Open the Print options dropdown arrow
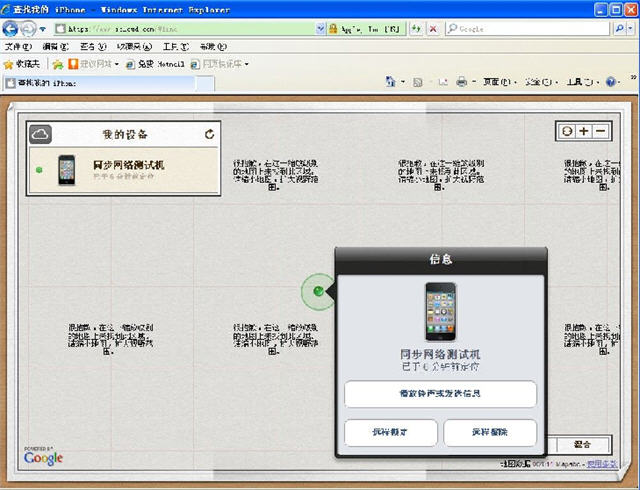The height and width of the screenshot is (490, 640). [474, 82]
